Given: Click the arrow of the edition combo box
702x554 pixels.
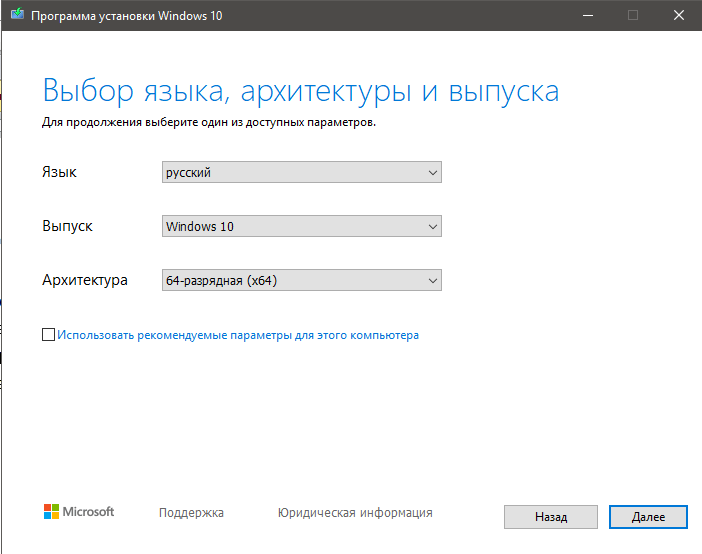Looking at the screenshot, I should [x=432, y=227].
